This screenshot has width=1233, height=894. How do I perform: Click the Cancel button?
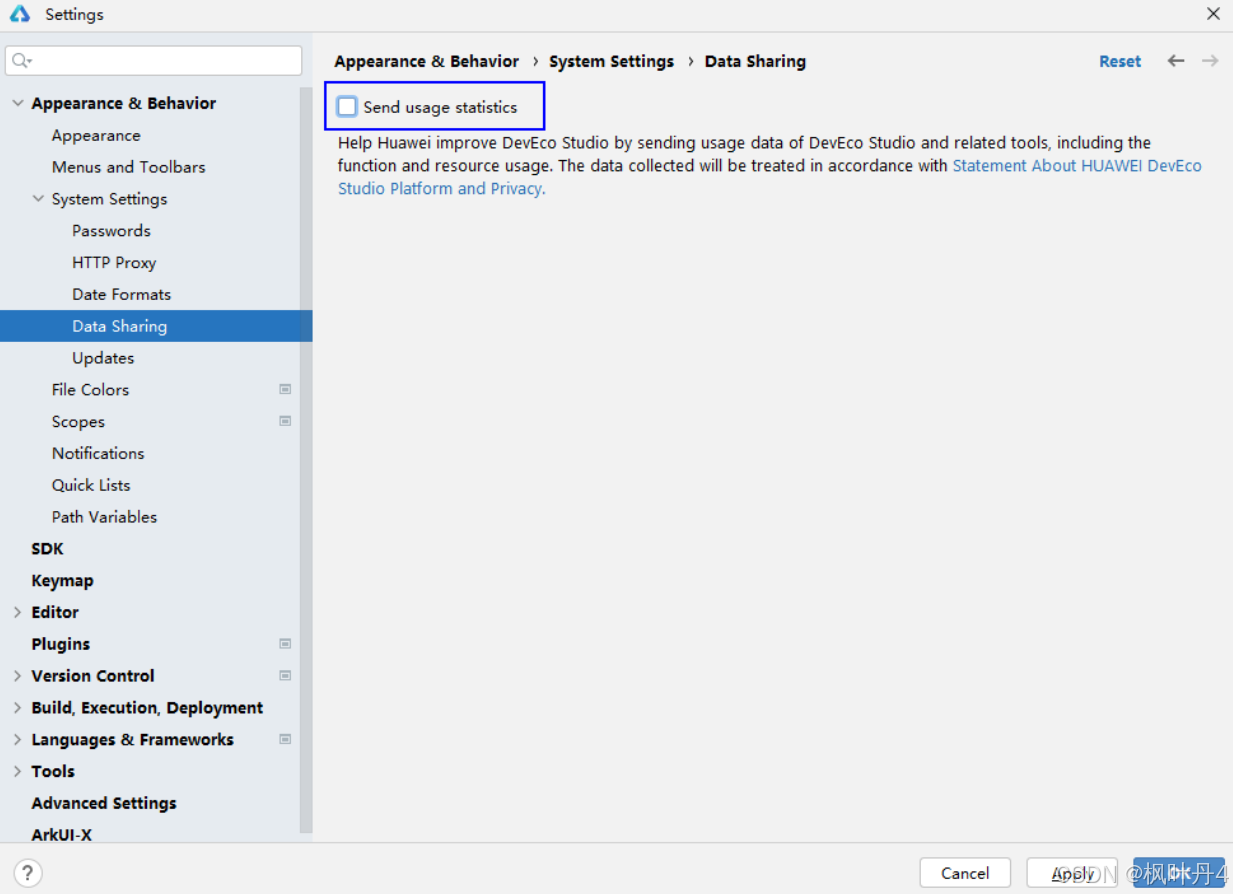(965, 873)
